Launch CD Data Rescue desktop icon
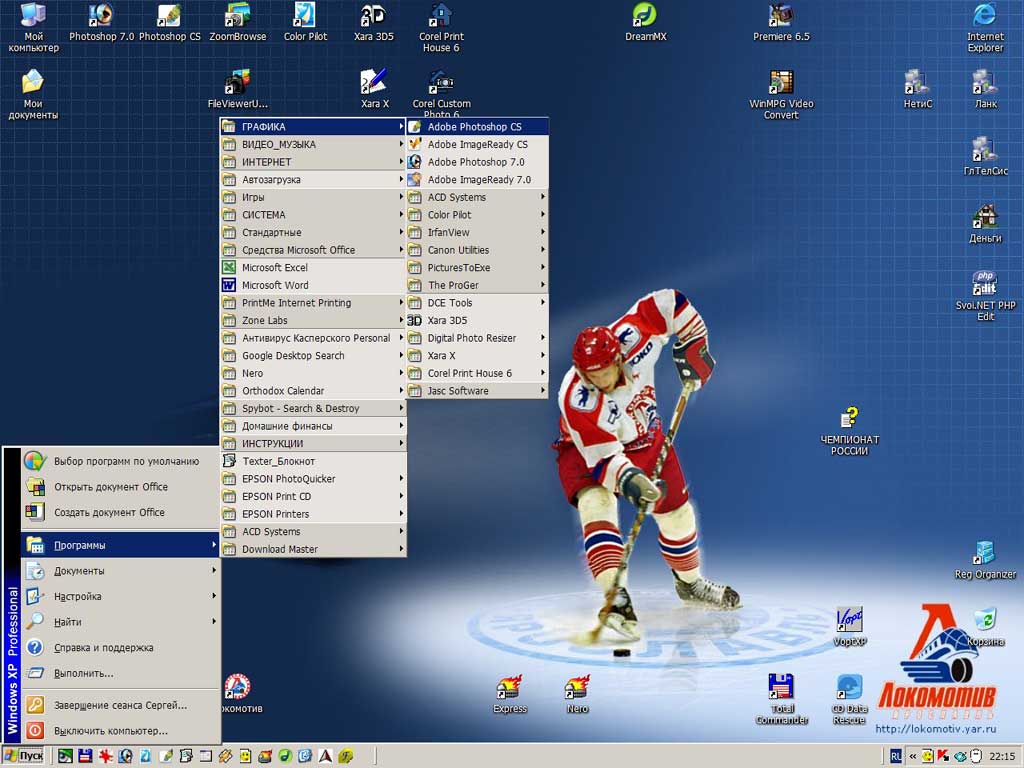 [x=849, y=699]
